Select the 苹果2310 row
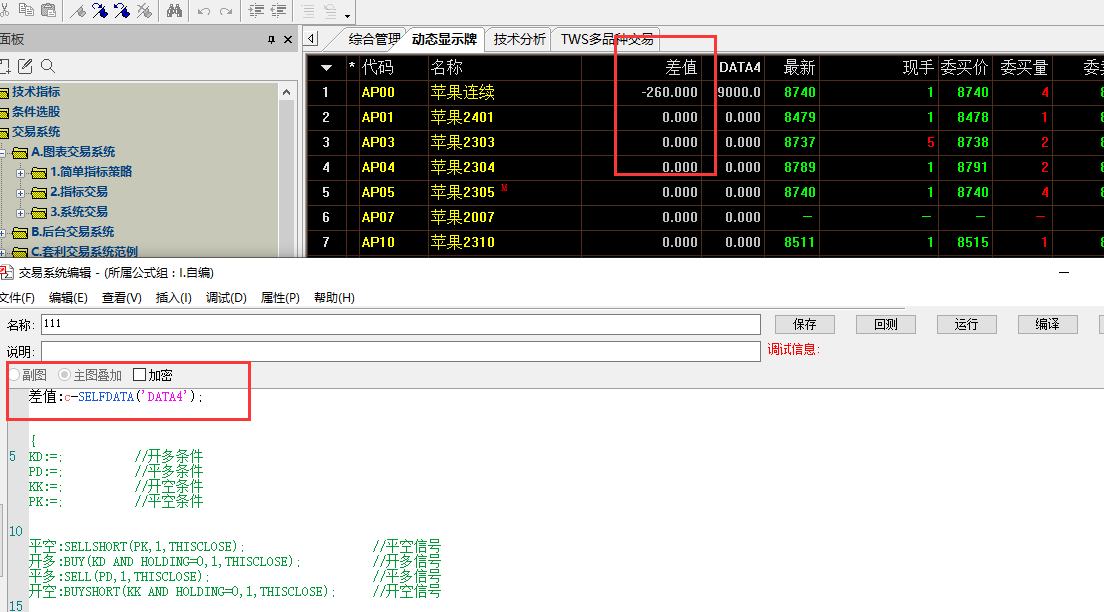 coord(705,242)
